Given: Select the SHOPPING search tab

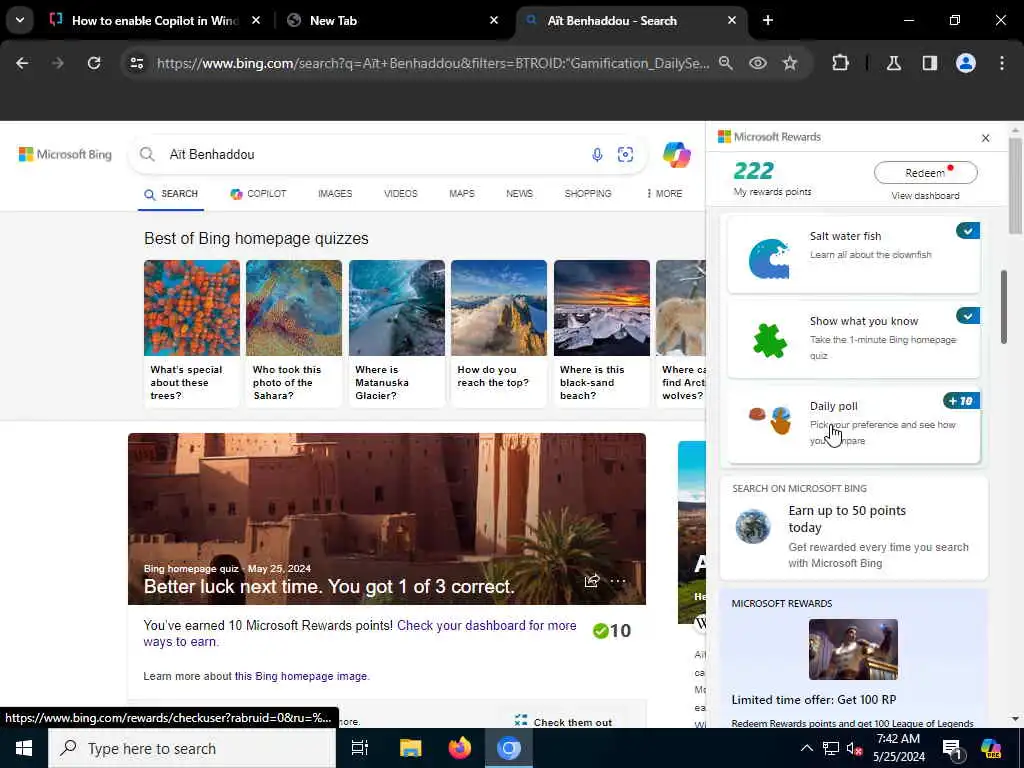Looking at the screenshot, I should [588, 194].
